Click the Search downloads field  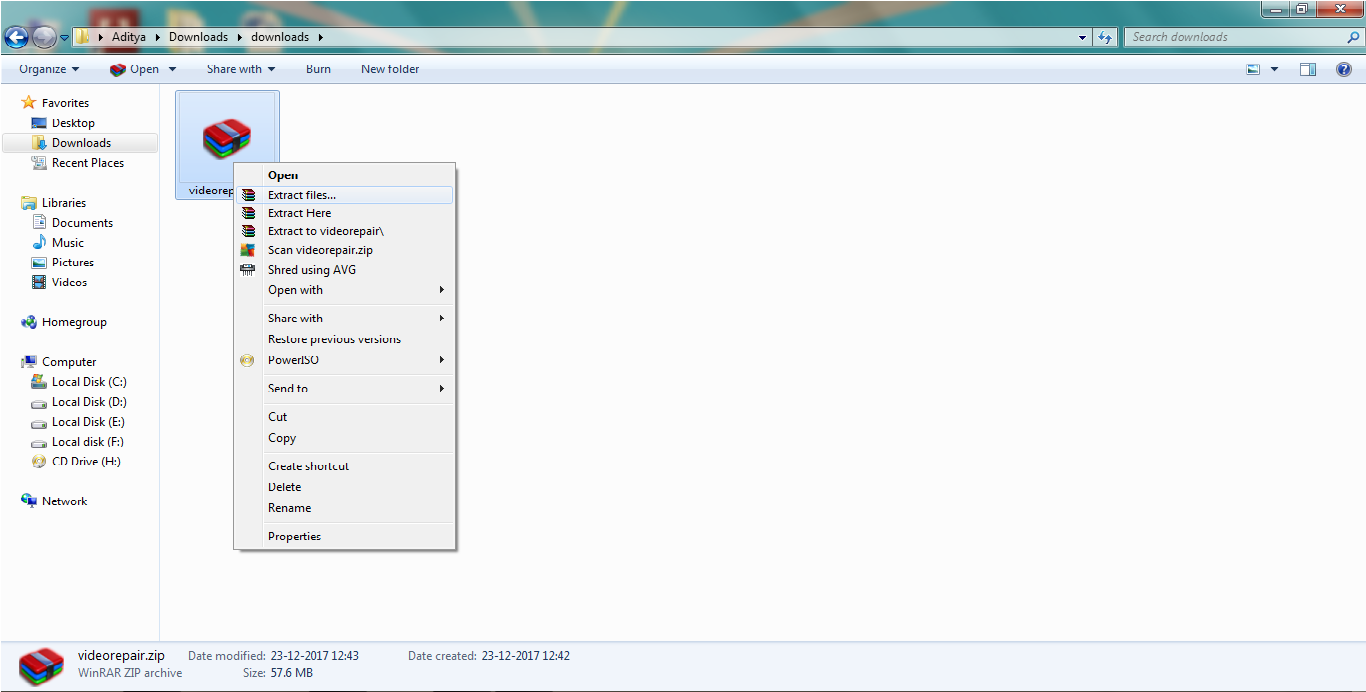(x=1235, y=37)
